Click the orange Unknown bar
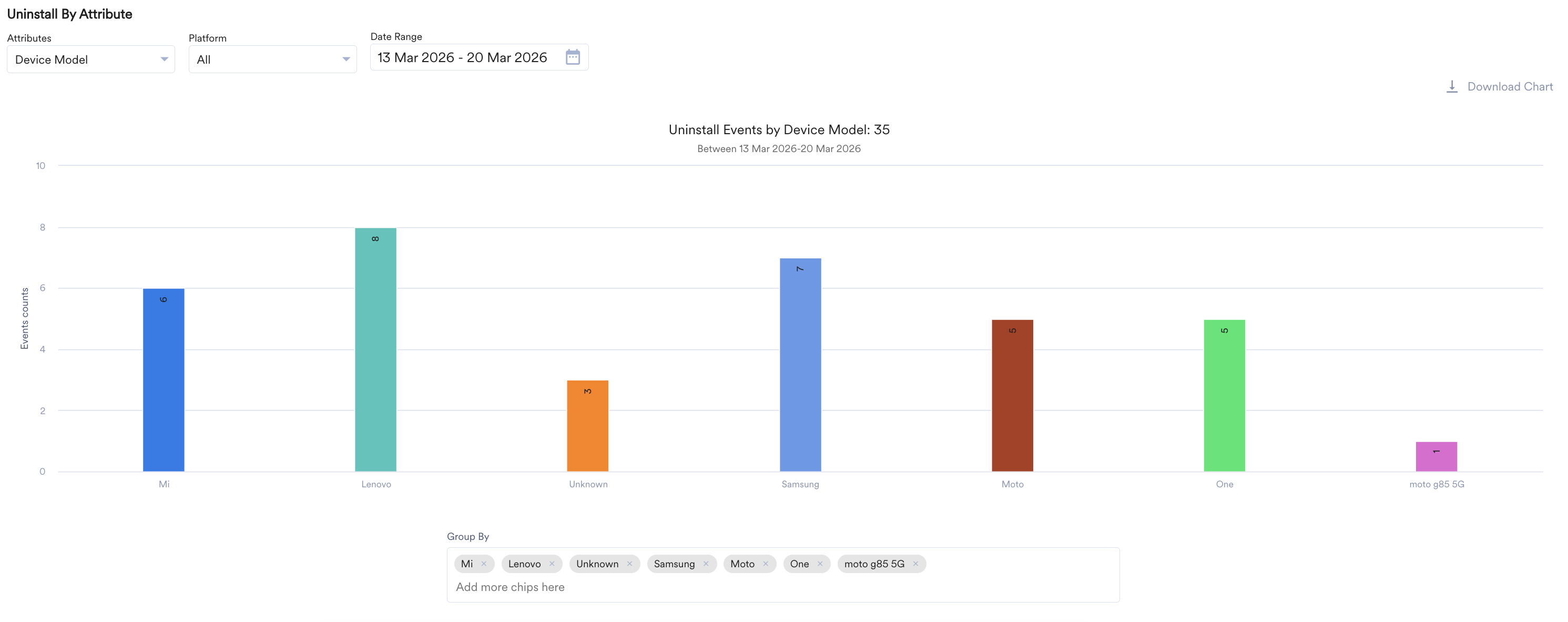This screenshot has width=1568, height=622. tap(587, 426)
